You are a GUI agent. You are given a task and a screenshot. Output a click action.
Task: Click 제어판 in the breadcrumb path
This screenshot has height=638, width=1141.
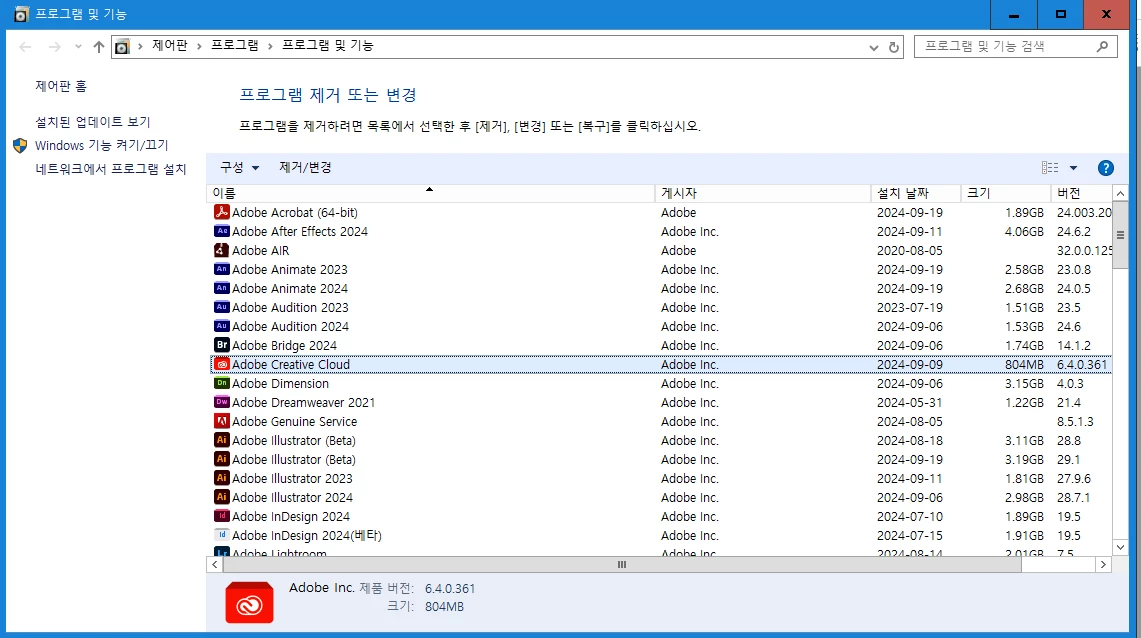(170, 45)
